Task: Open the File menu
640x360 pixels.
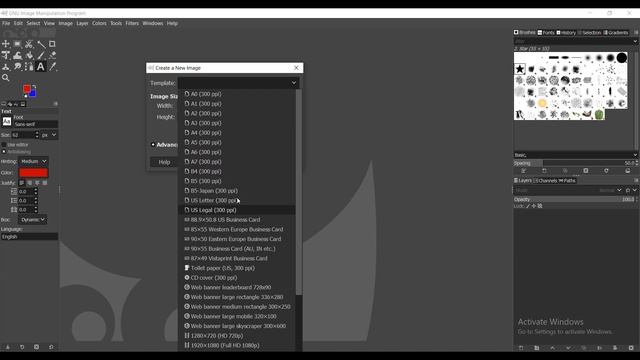Action: tap(6, 23)
